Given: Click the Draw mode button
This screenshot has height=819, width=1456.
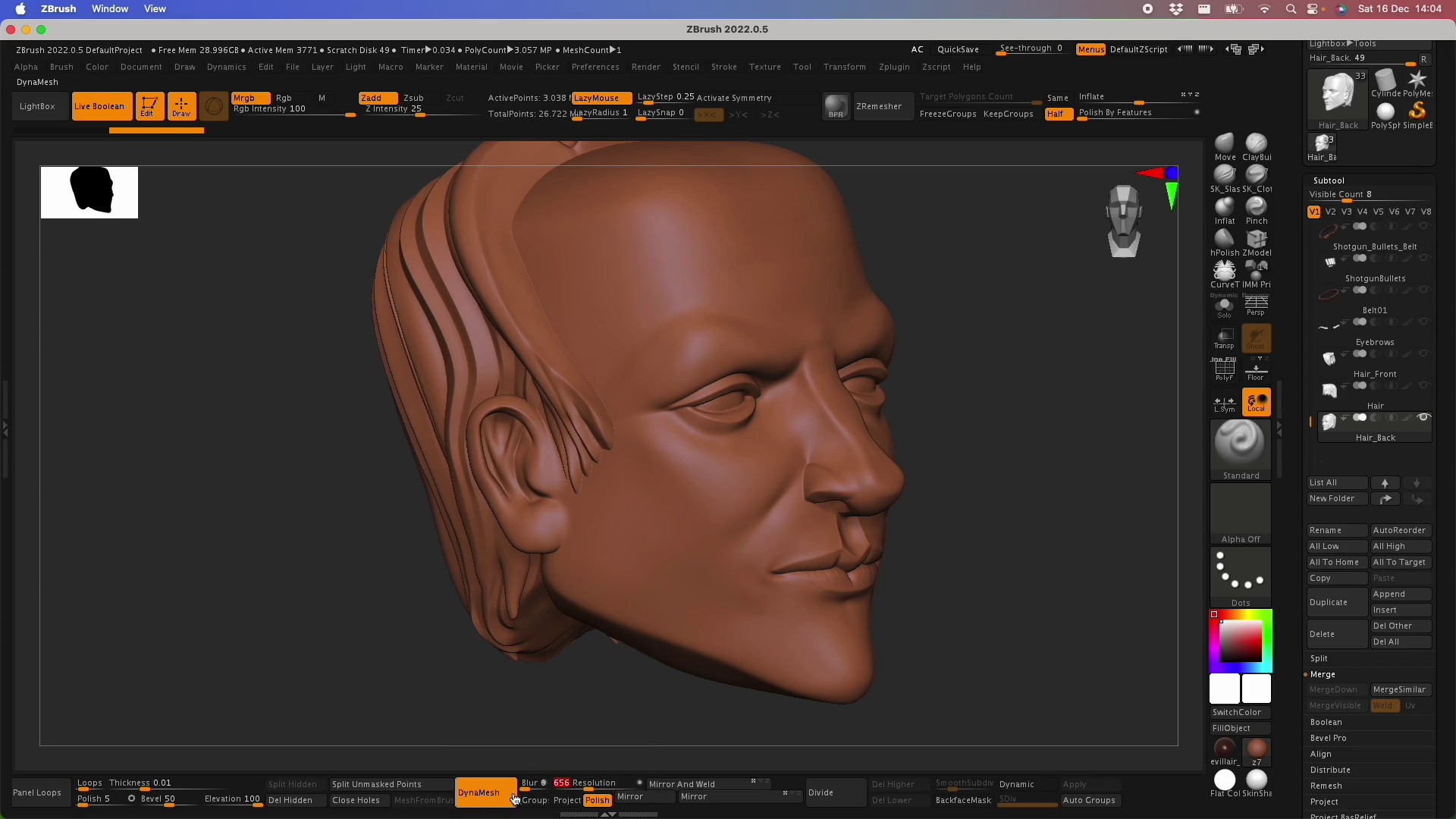Looking at the screenshot, I should [x=181, y=106].
